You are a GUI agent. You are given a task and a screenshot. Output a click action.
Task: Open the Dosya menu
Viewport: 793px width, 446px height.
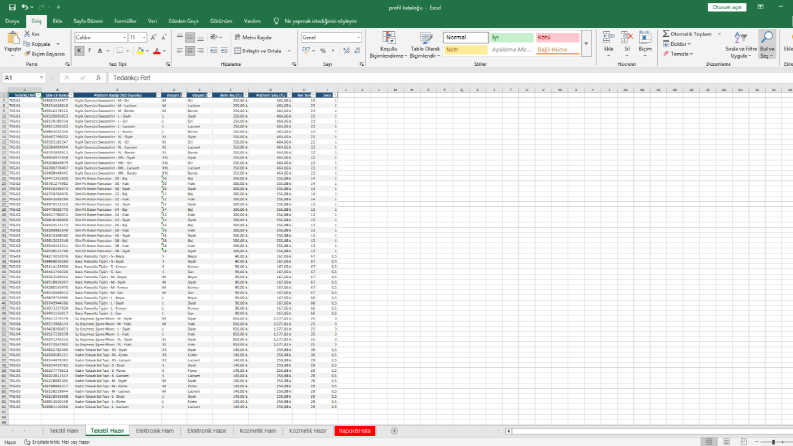pyautogui.click(x=12, y=21)
